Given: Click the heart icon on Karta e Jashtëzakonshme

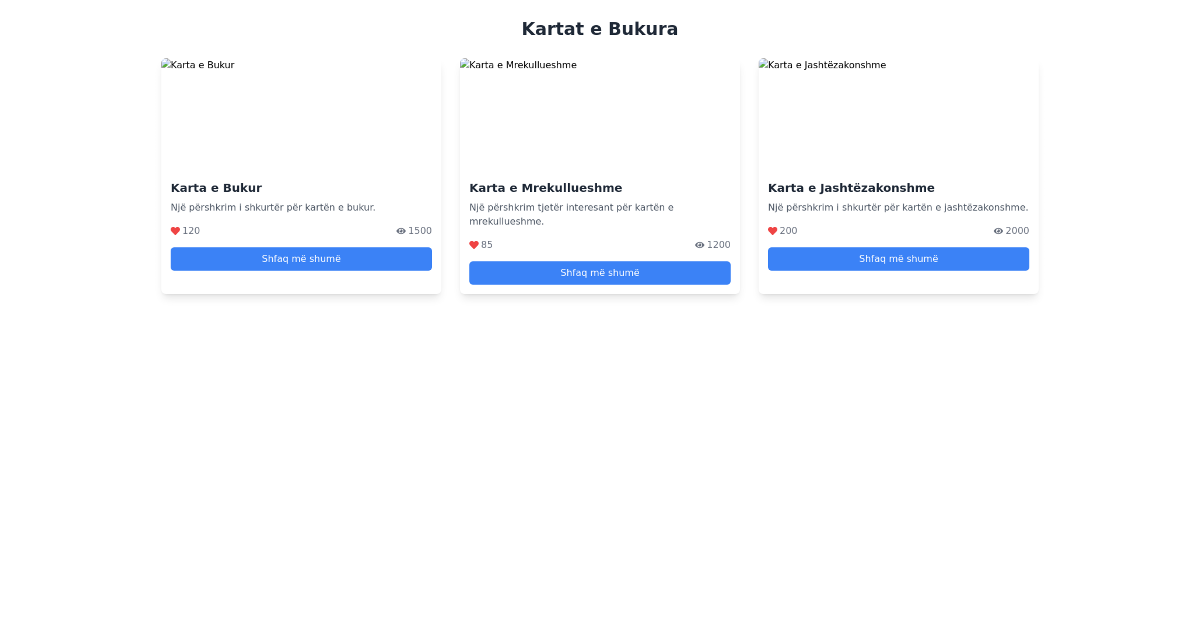Looking at the screenshot, I should 771,230.
